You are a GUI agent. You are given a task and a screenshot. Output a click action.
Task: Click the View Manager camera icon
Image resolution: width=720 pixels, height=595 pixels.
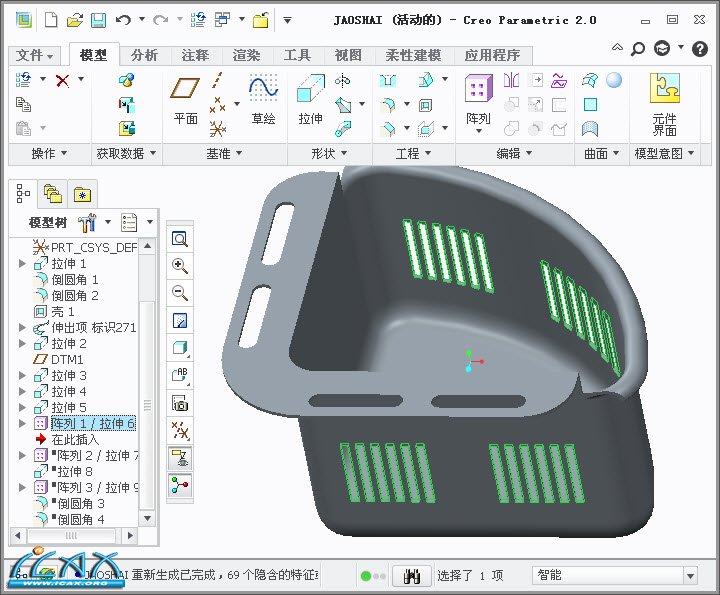180,403
